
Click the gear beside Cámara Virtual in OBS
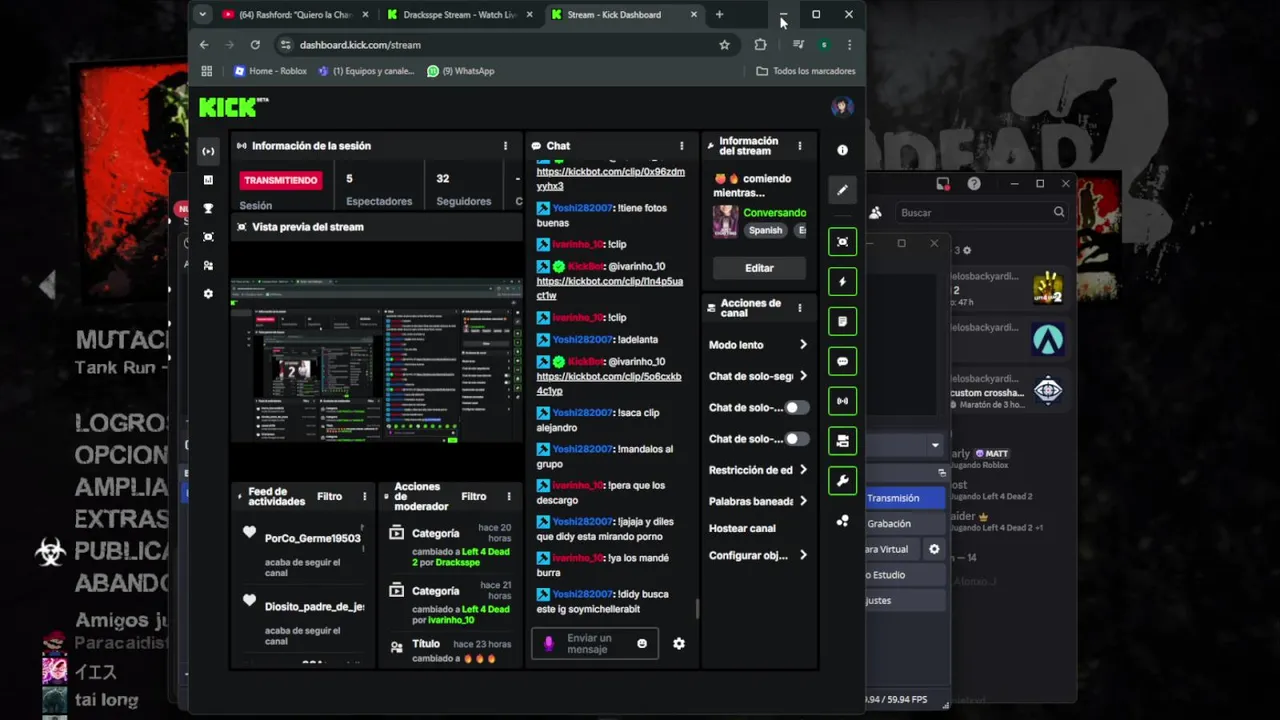pos(934,549)
